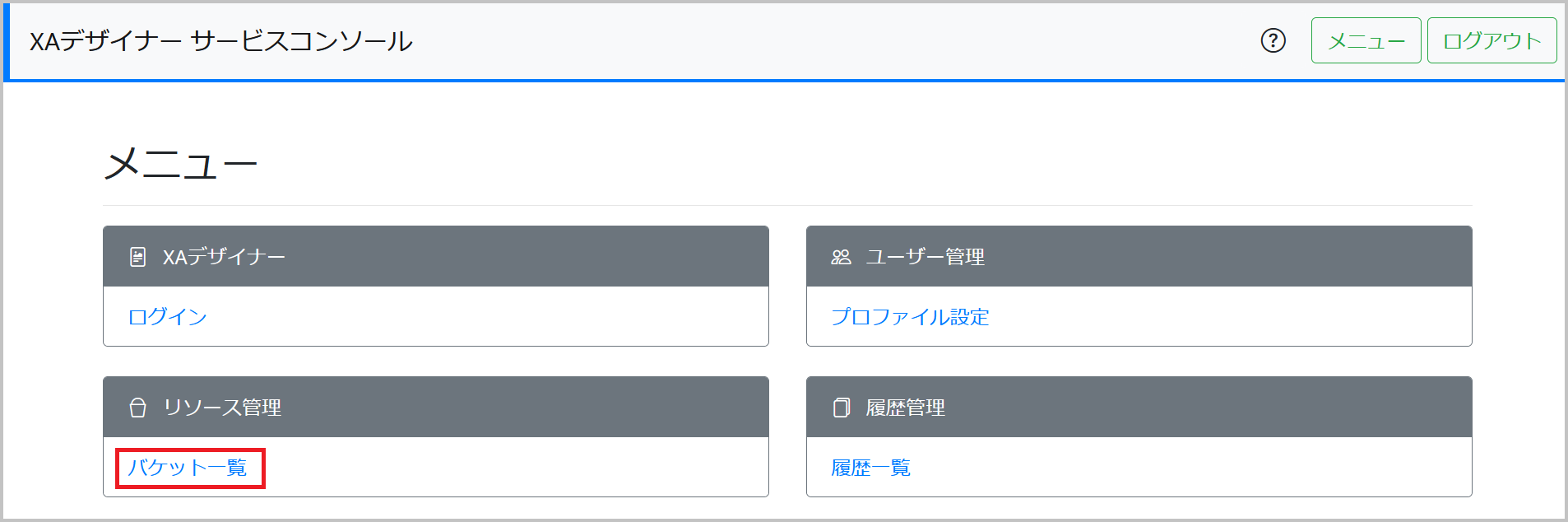Screen dimensions: 1568x522
Task: Click the メニュー page title
Action: pos(179,163)
